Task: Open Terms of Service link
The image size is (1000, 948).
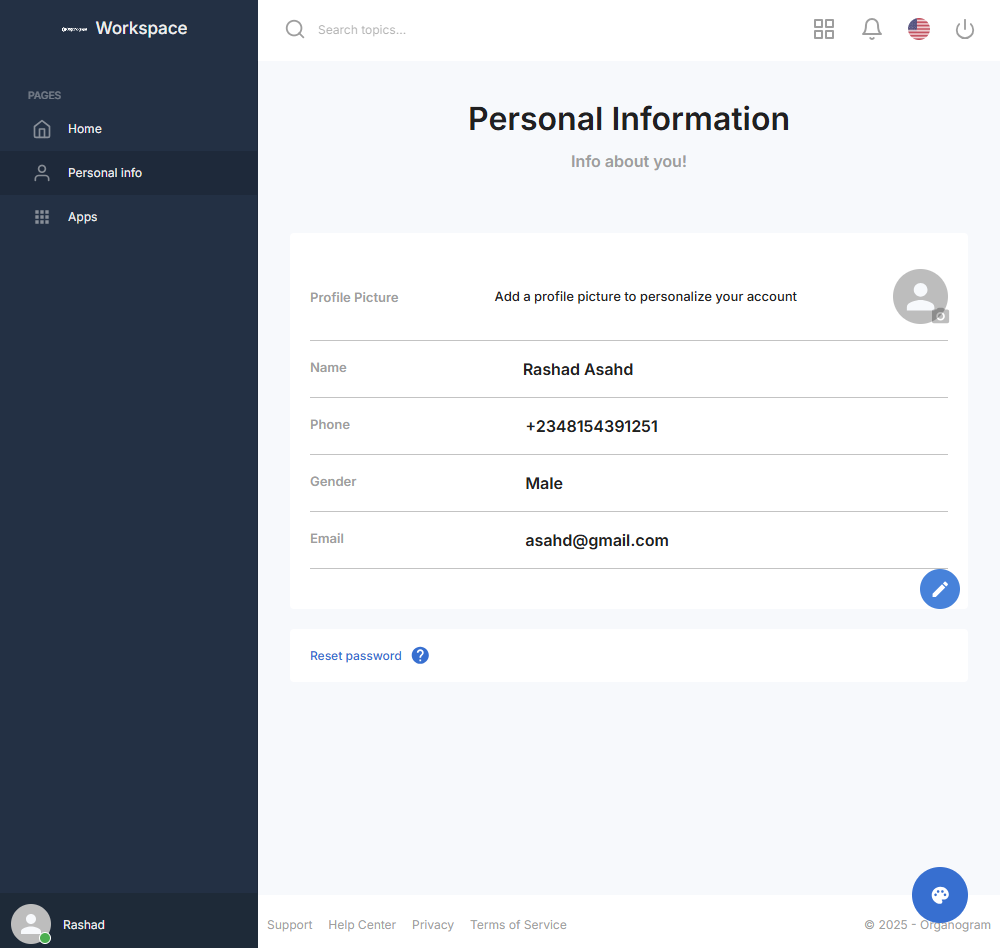Action: (x=518, y=925)
